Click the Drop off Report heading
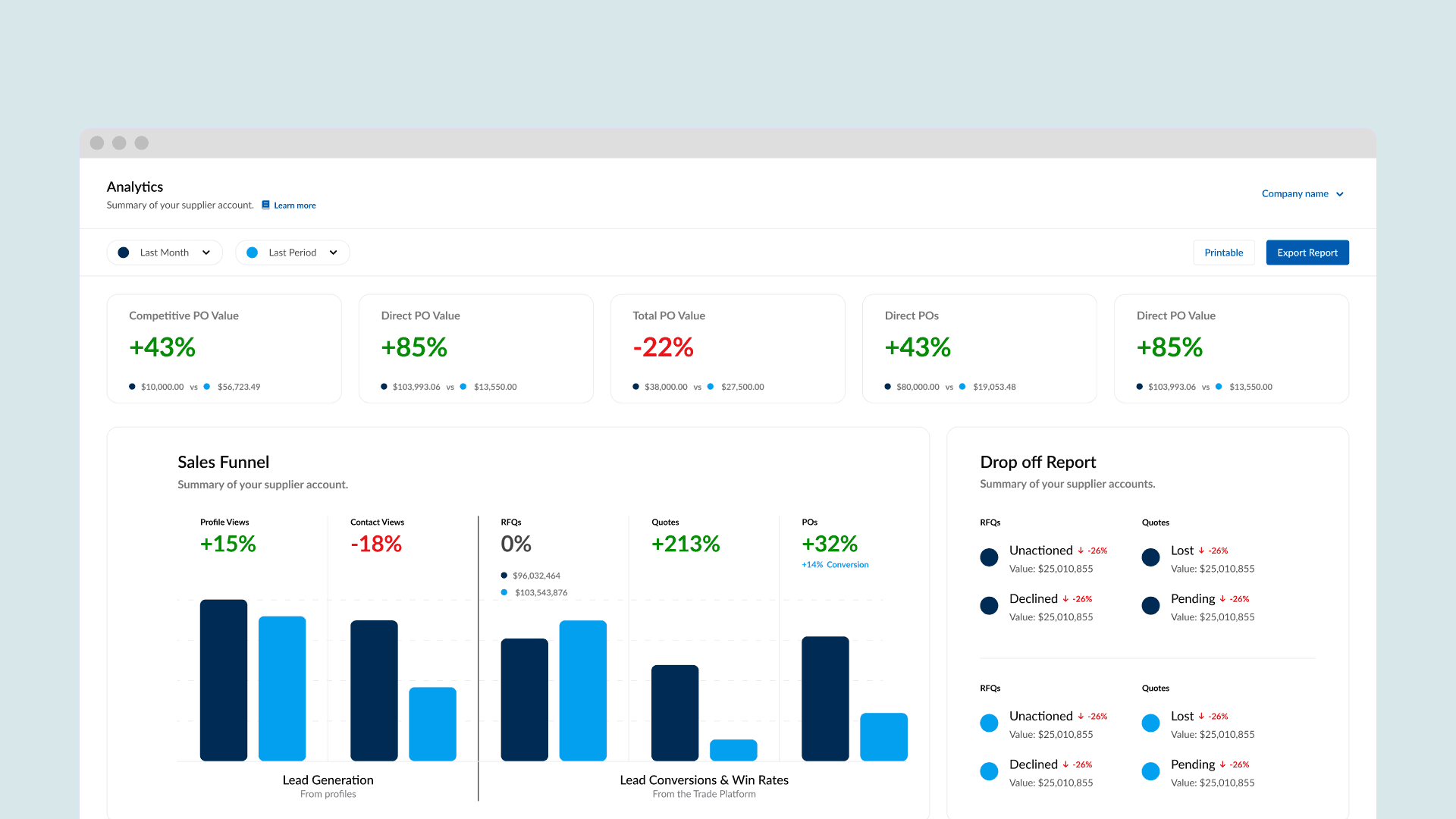Screen dimensions: 1456x819 1037,463
